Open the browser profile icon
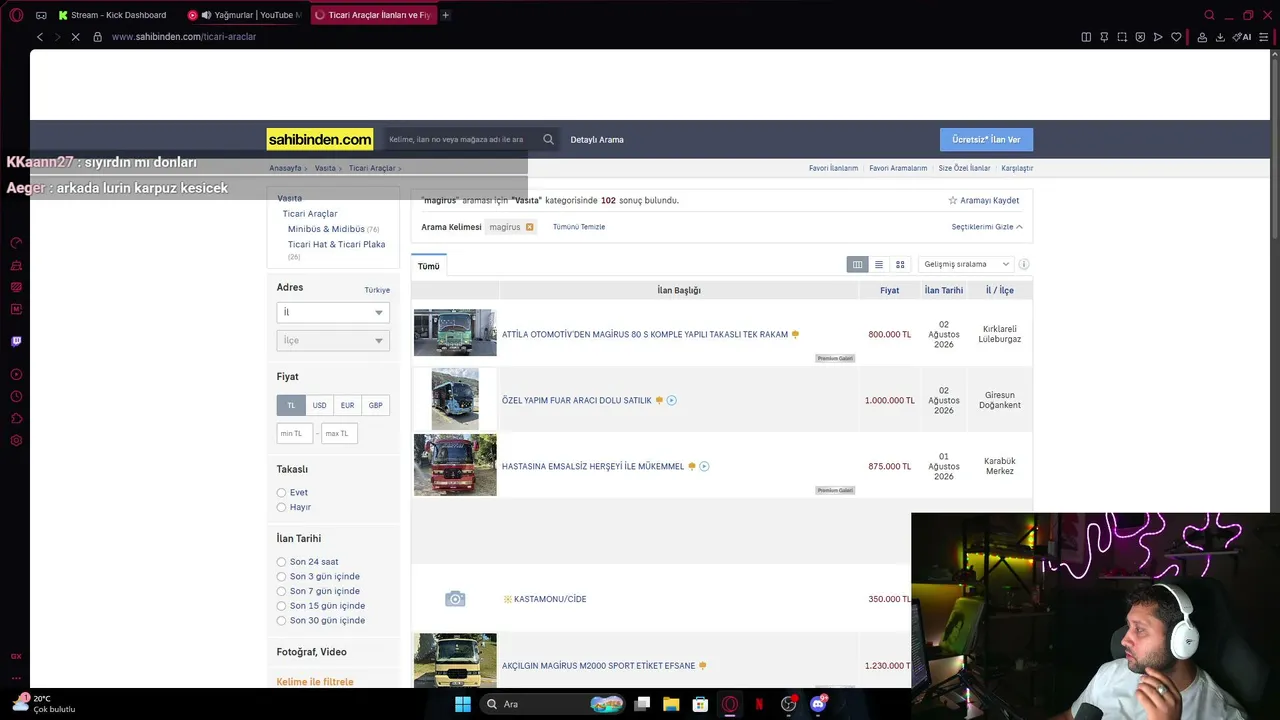 coord(1202,37)
